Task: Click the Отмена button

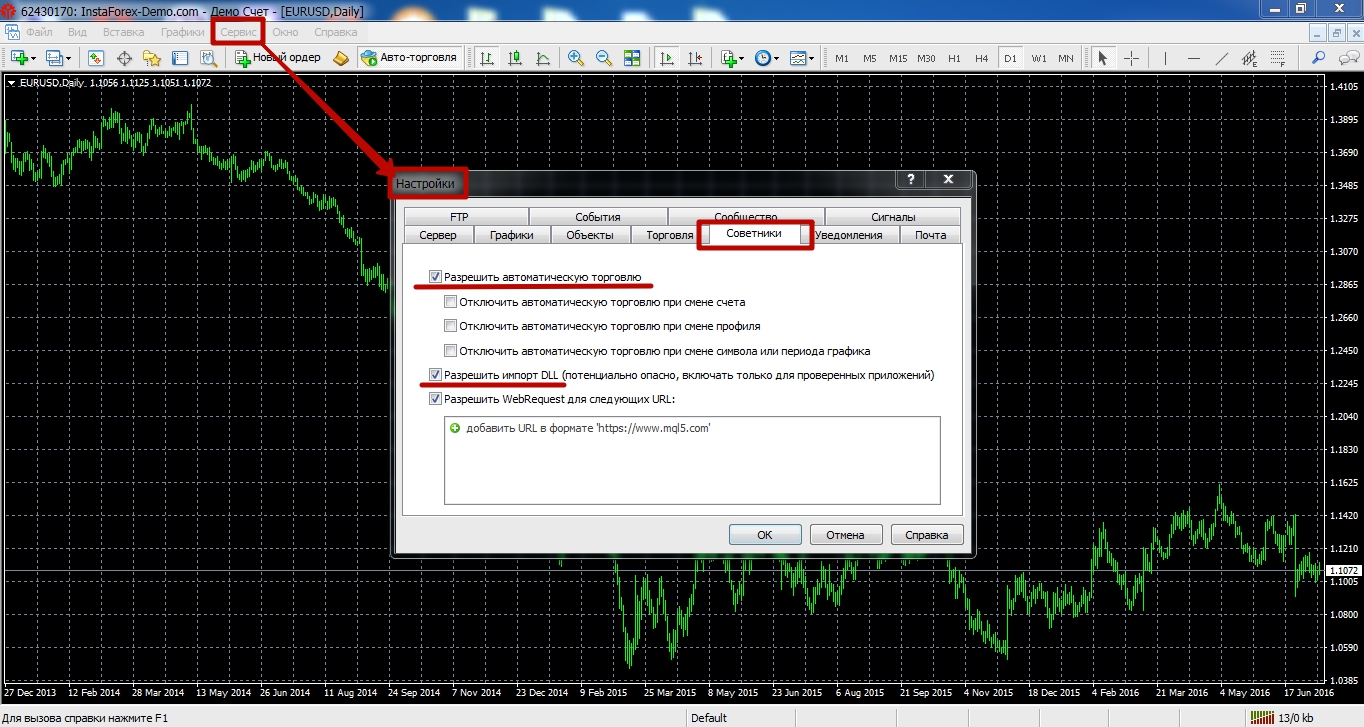Action: tap(845, 535)
